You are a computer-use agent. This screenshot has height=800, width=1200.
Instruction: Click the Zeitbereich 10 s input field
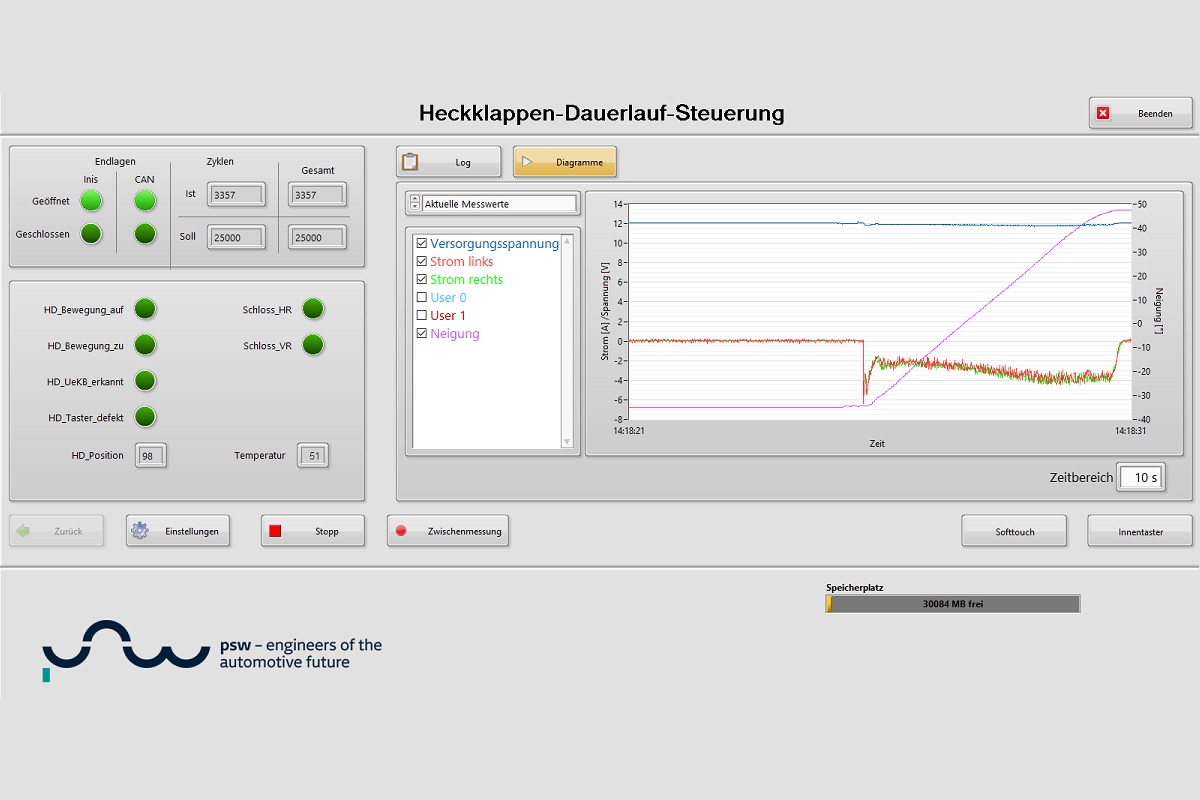click(1140, 478)
